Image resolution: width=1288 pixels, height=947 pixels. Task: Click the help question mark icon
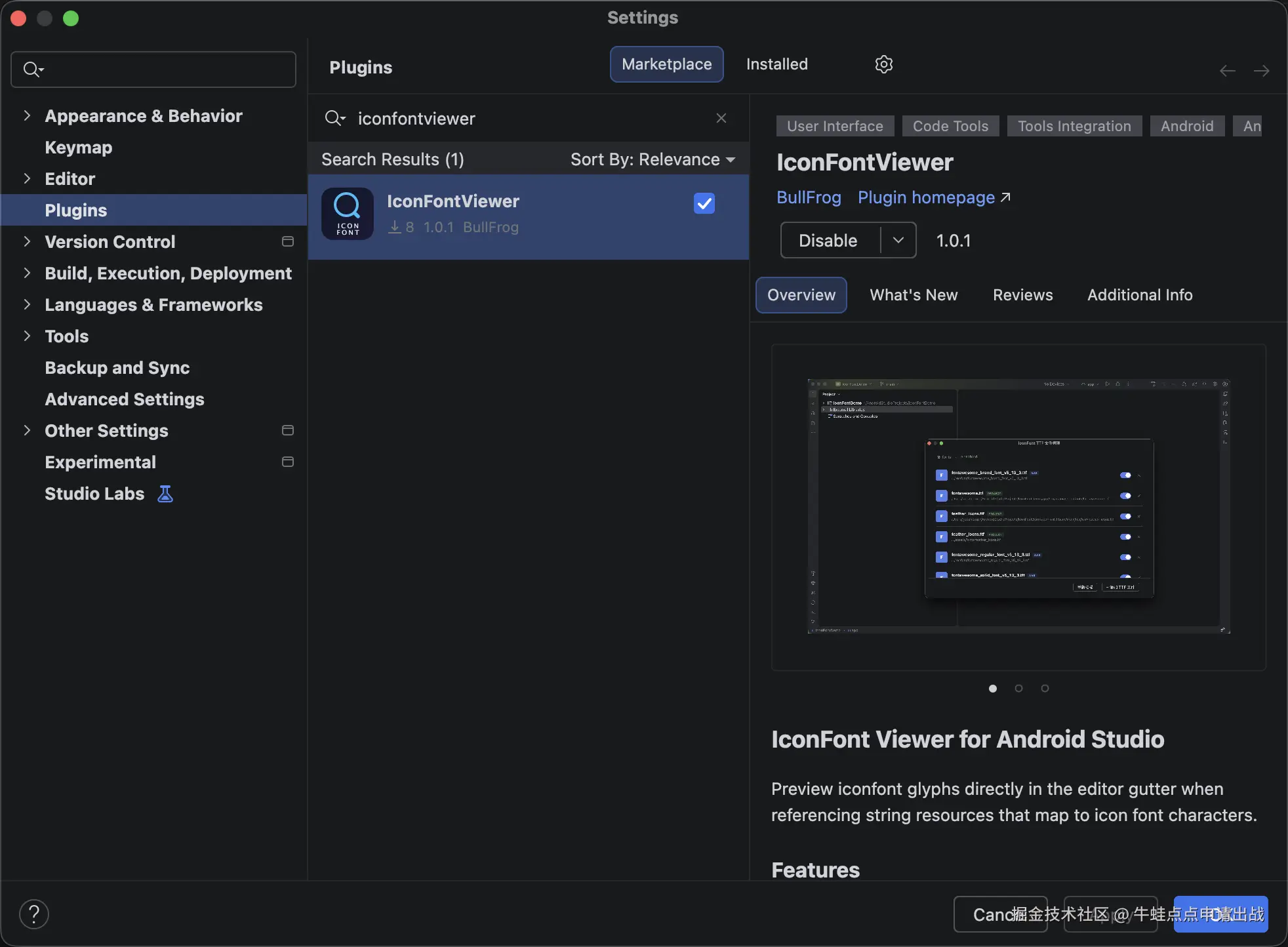pos(34,914)
